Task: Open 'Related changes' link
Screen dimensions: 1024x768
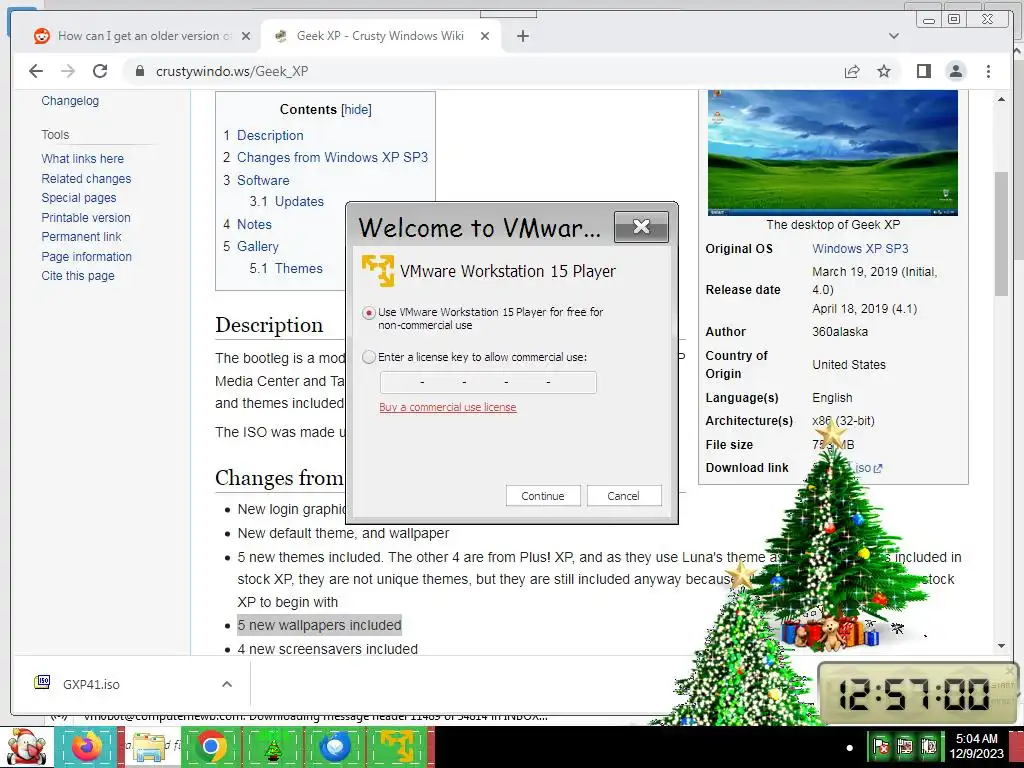Action: tap(86, 178)
